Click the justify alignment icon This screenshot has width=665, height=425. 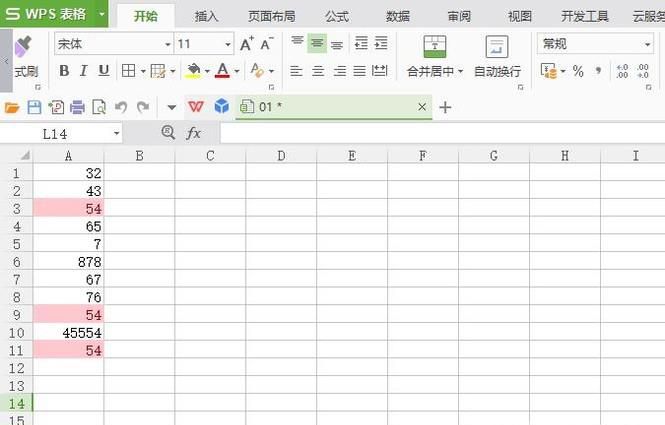click(359, 71)
